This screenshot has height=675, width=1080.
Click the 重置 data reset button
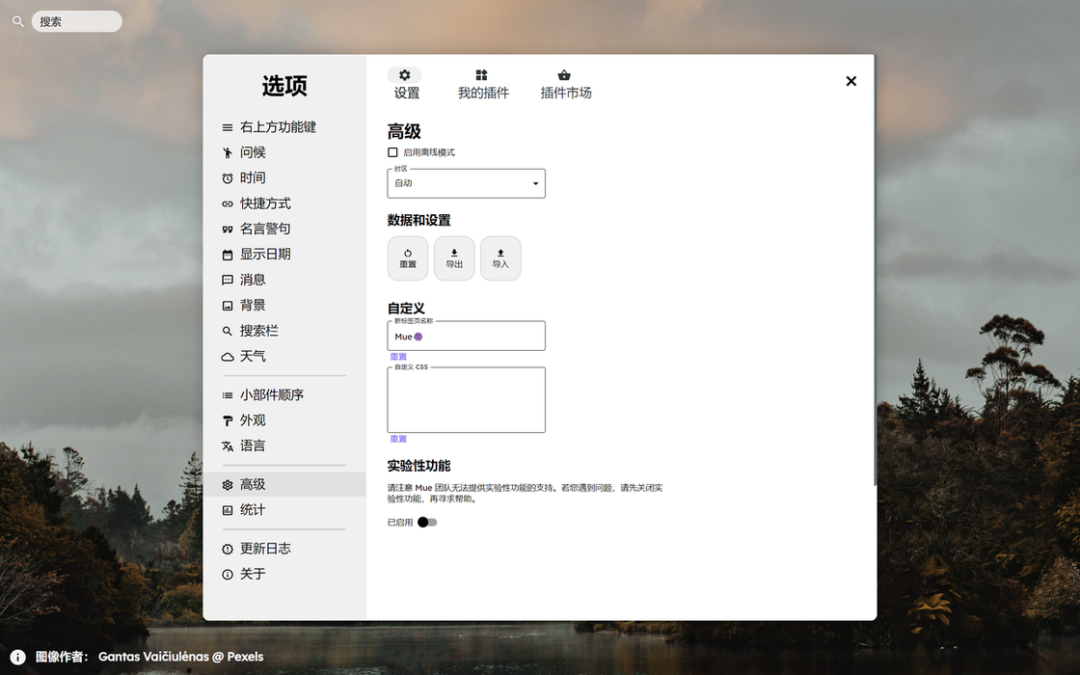(x=408, y=258)
